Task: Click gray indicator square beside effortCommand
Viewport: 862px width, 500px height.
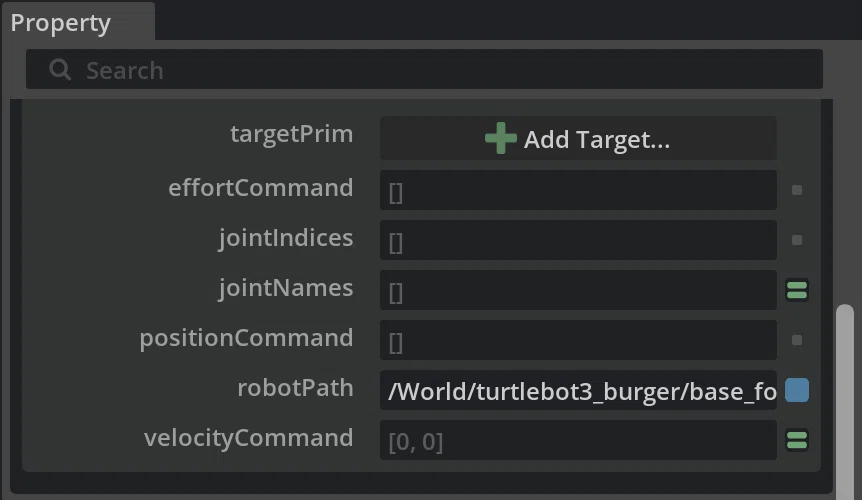Action: coord(797,190)
